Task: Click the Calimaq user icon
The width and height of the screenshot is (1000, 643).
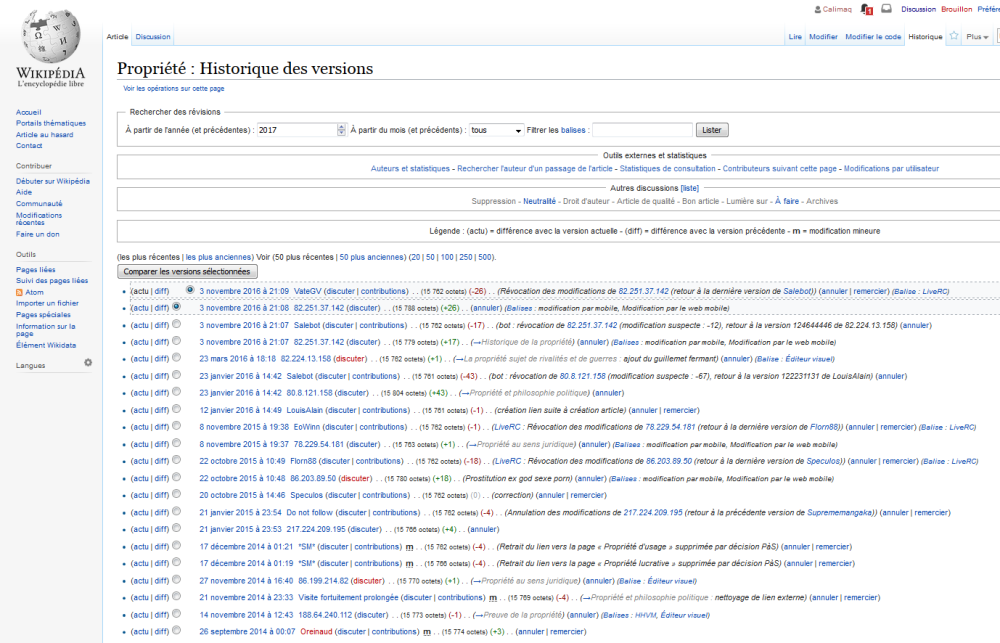Action: (818, 10)
